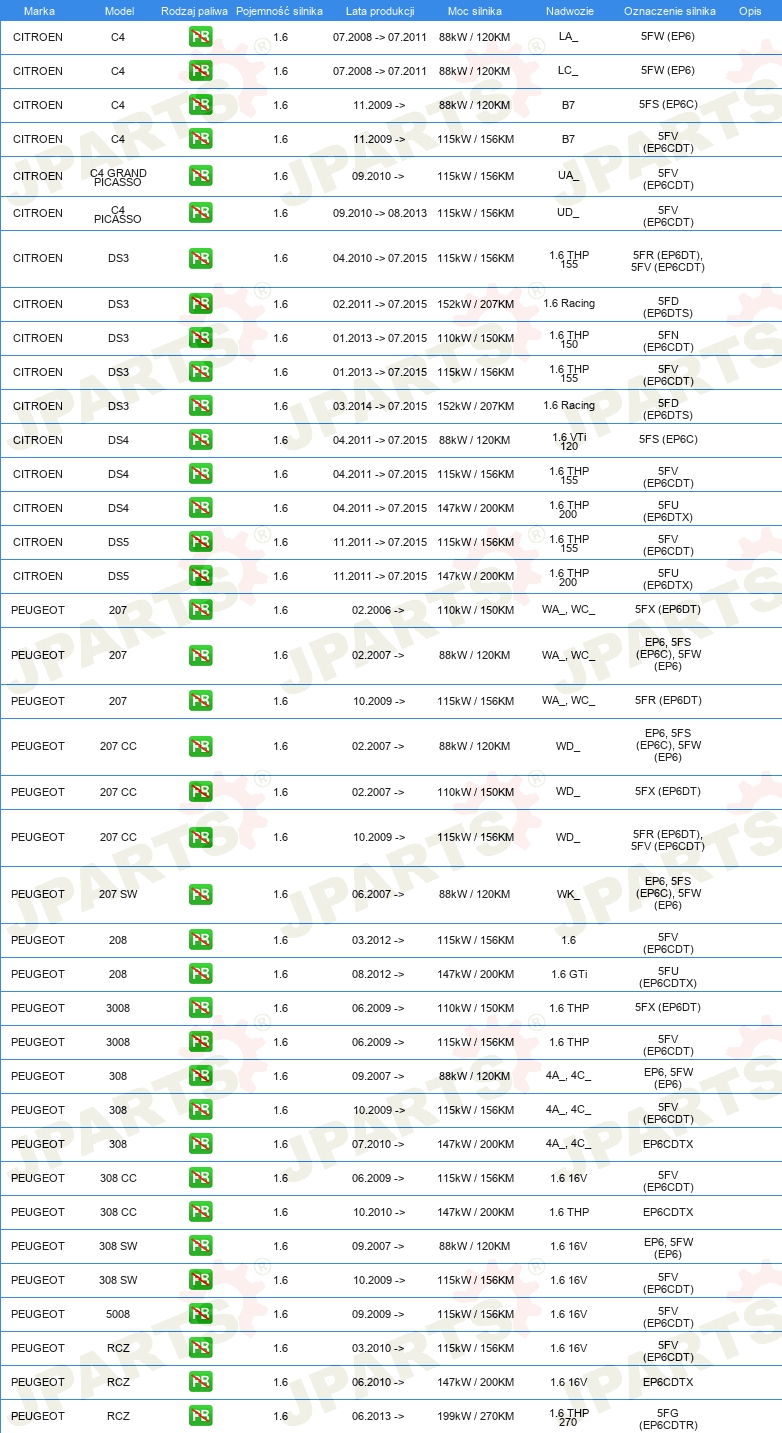Click the Rodzaj paliwa column header

(195, 11)
